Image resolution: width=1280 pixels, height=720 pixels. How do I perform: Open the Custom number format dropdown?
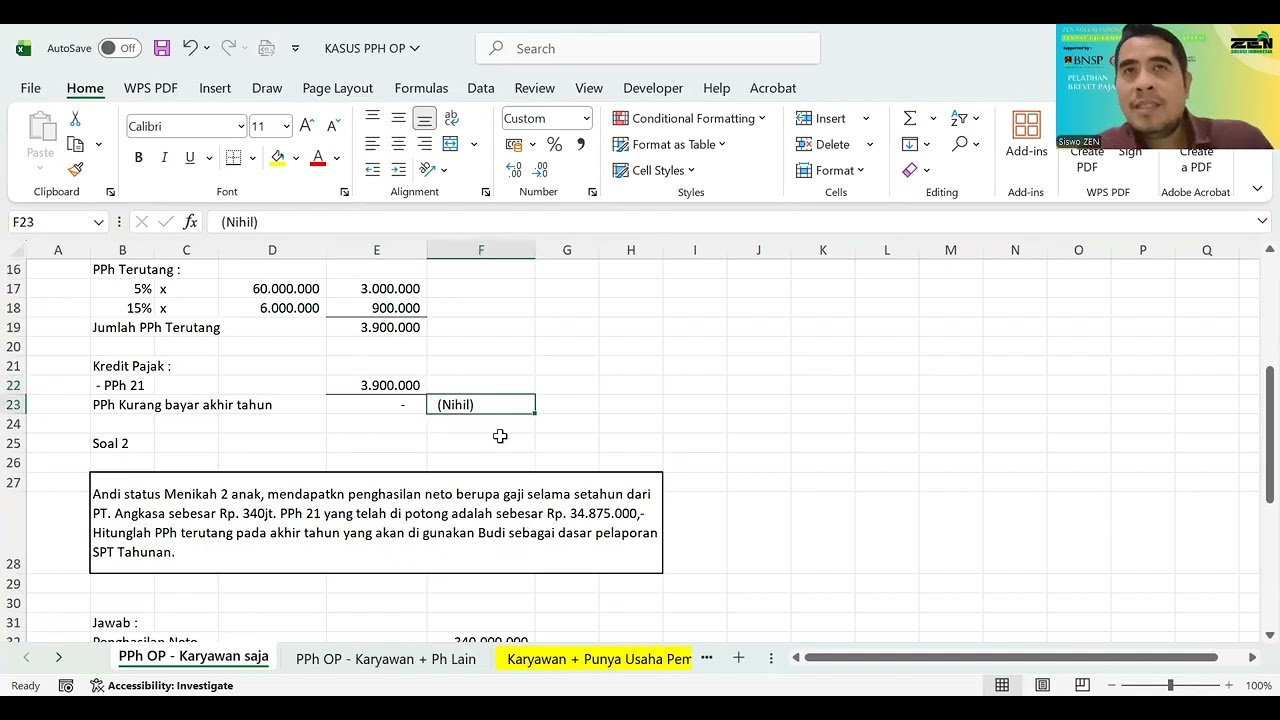click(586, 118)
